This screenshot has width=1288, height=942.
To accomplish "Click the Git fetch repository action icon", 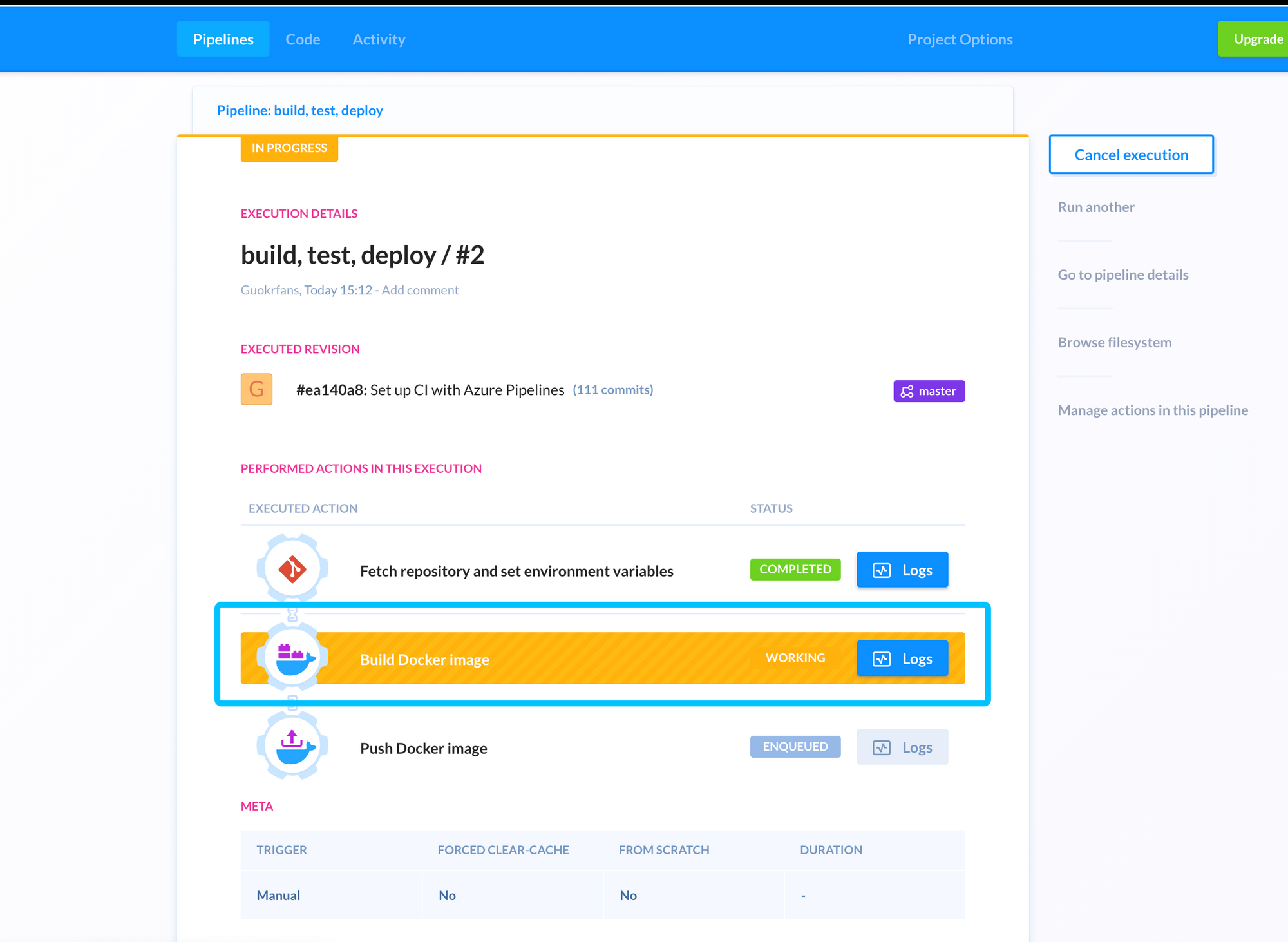I will (x=292, y=569).
